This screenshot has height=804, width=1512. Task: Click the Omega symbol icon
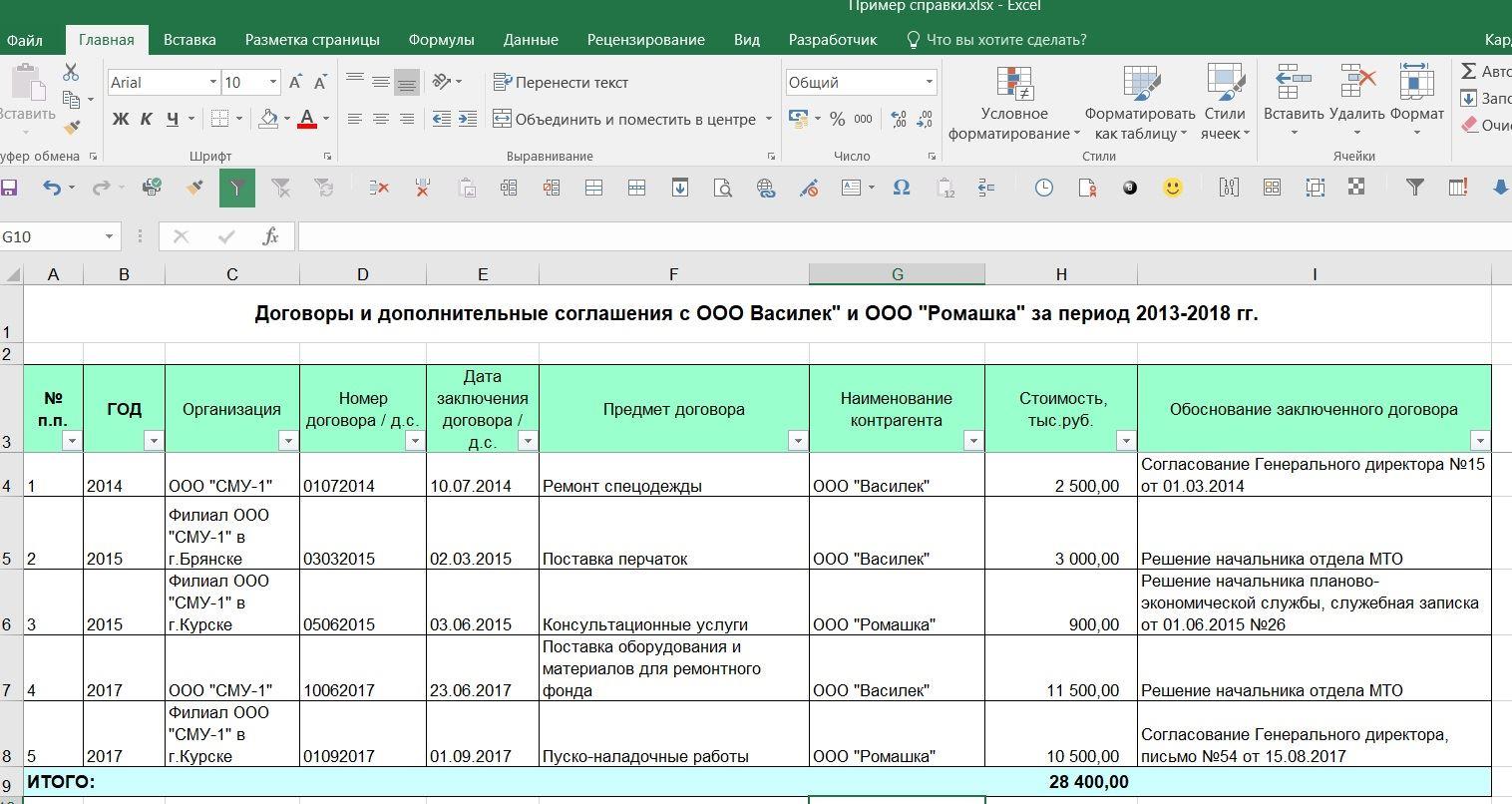(902, 187)
